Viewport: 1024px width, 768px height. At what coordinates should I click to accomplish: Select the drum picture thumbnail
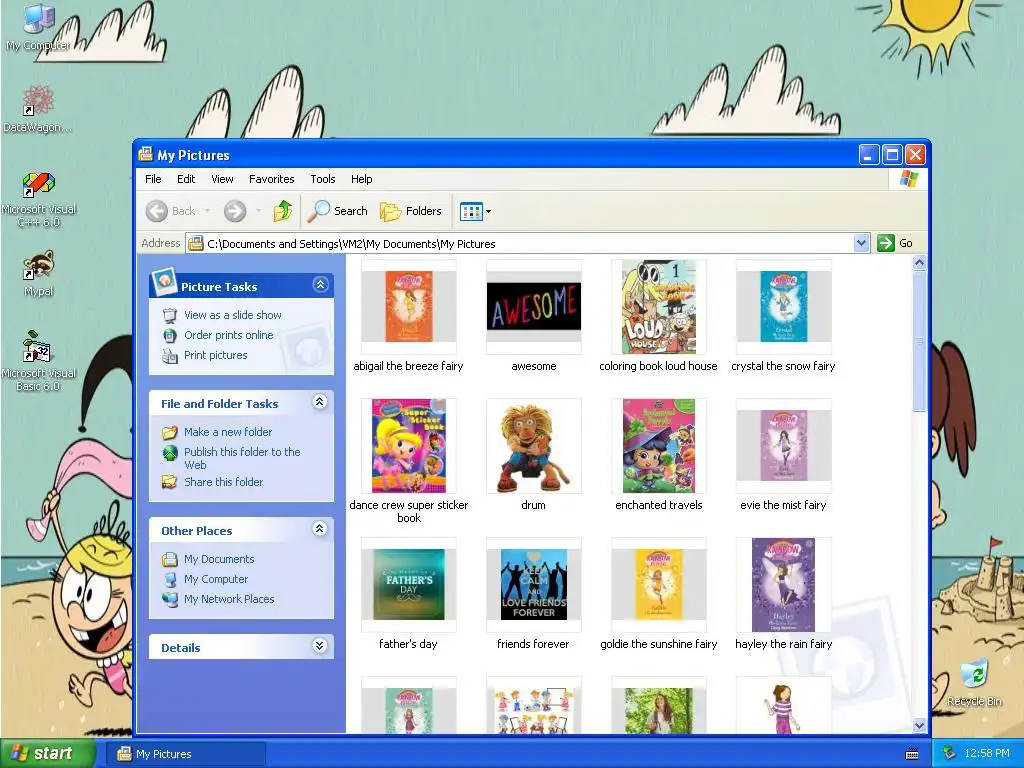tap(534, 446)
